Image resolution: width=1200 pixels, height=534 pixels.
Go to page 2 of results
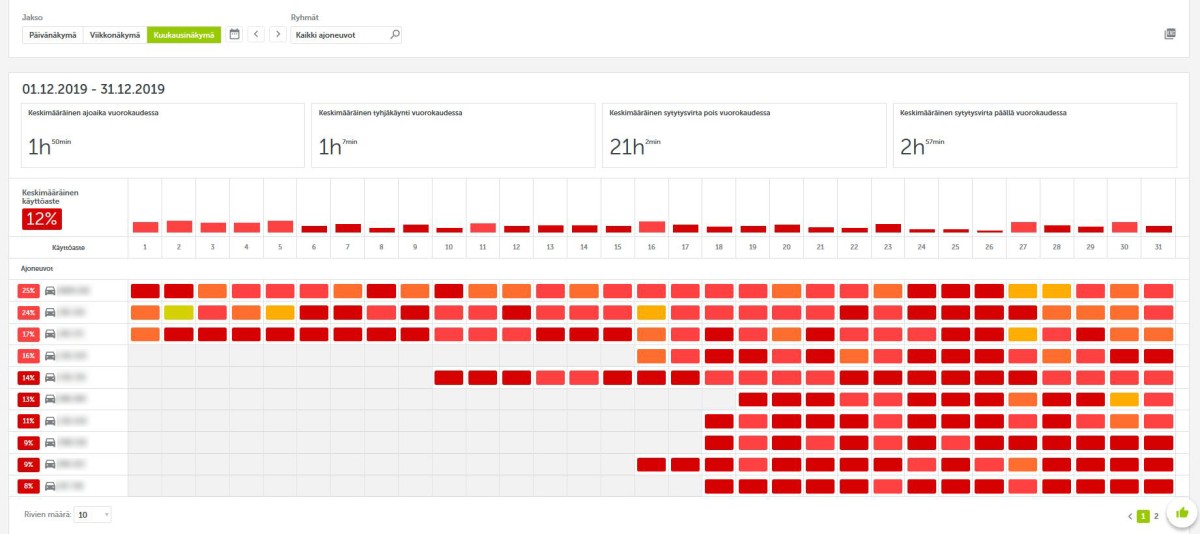[1157, 516]
